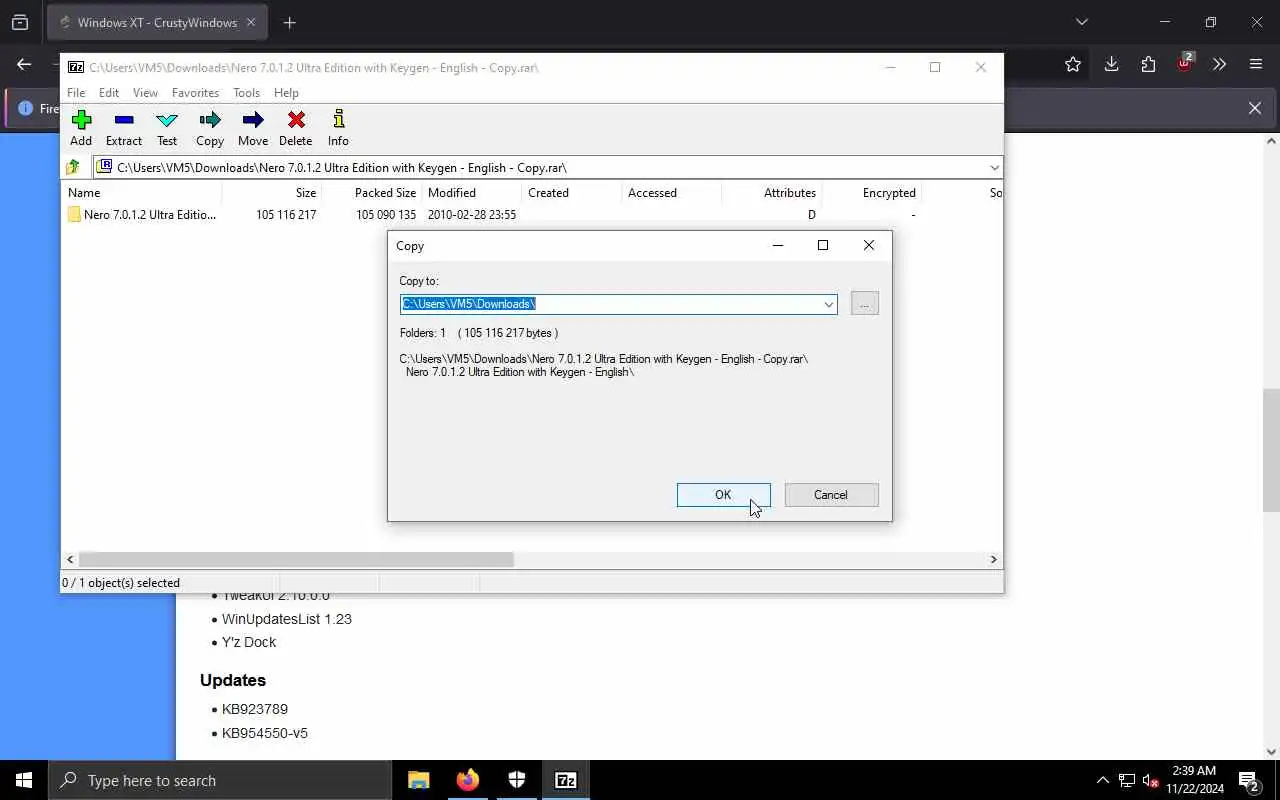Dismiss the Firefox notification bar

[x=1254, y=108]
